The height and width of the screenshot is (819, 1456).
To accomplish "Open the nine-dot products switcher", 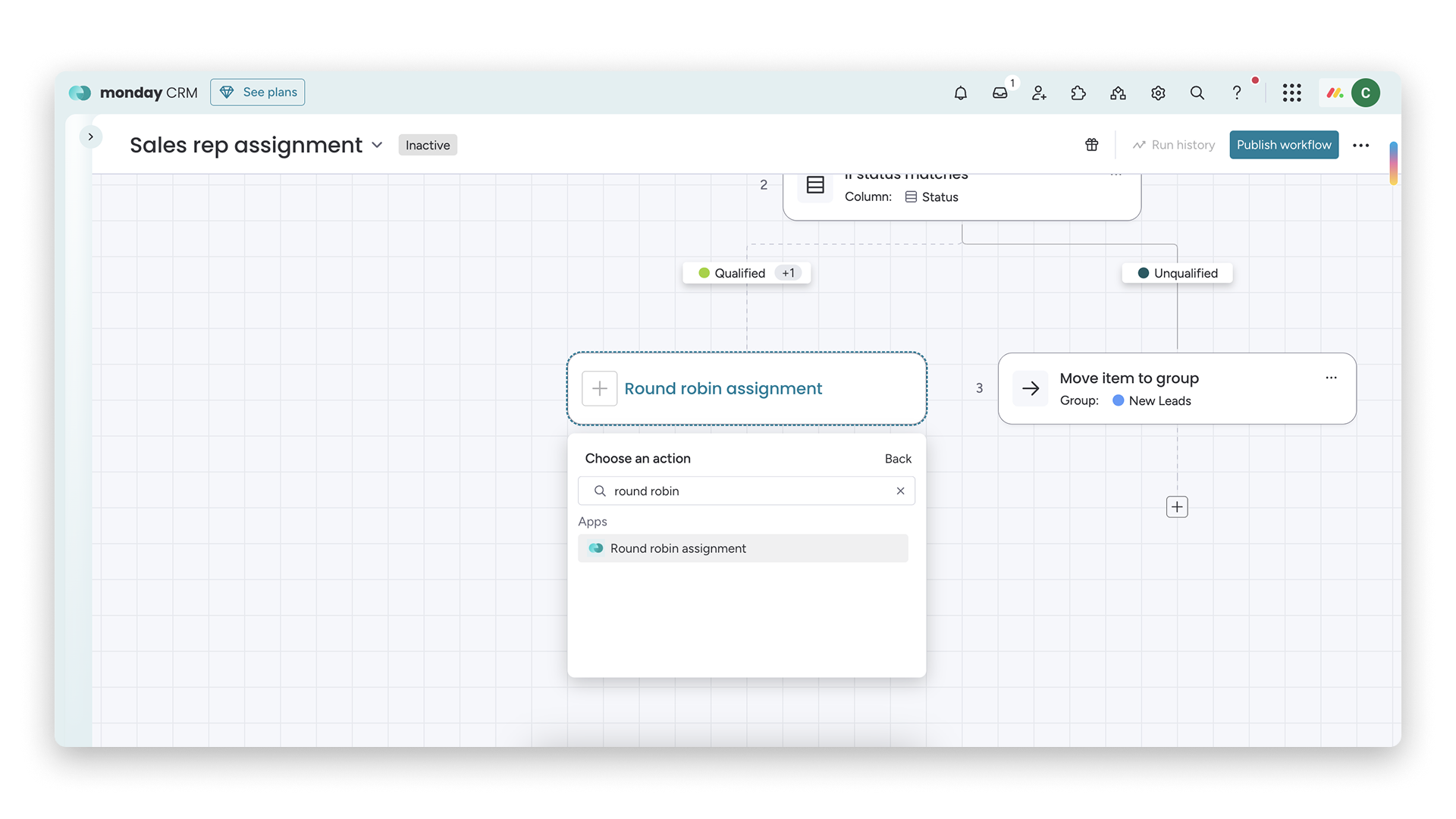I will tap(1291, 93).
